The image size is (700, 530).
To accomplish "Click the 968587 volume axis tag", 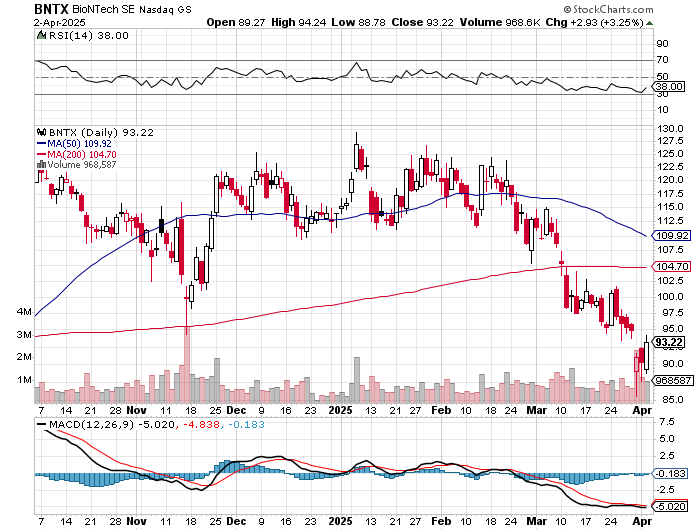I will (x=673, y=380).
